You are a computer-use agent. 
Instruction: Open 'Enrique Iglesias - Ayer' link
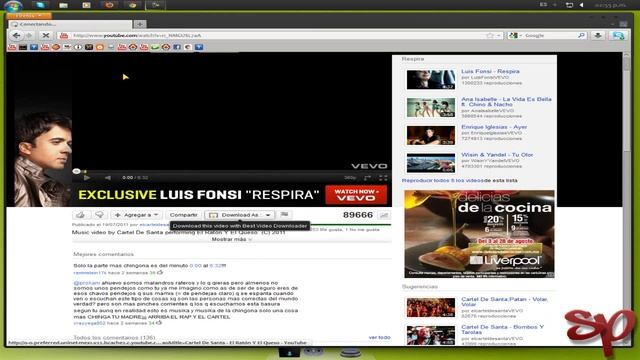click(x=494, y=127)
